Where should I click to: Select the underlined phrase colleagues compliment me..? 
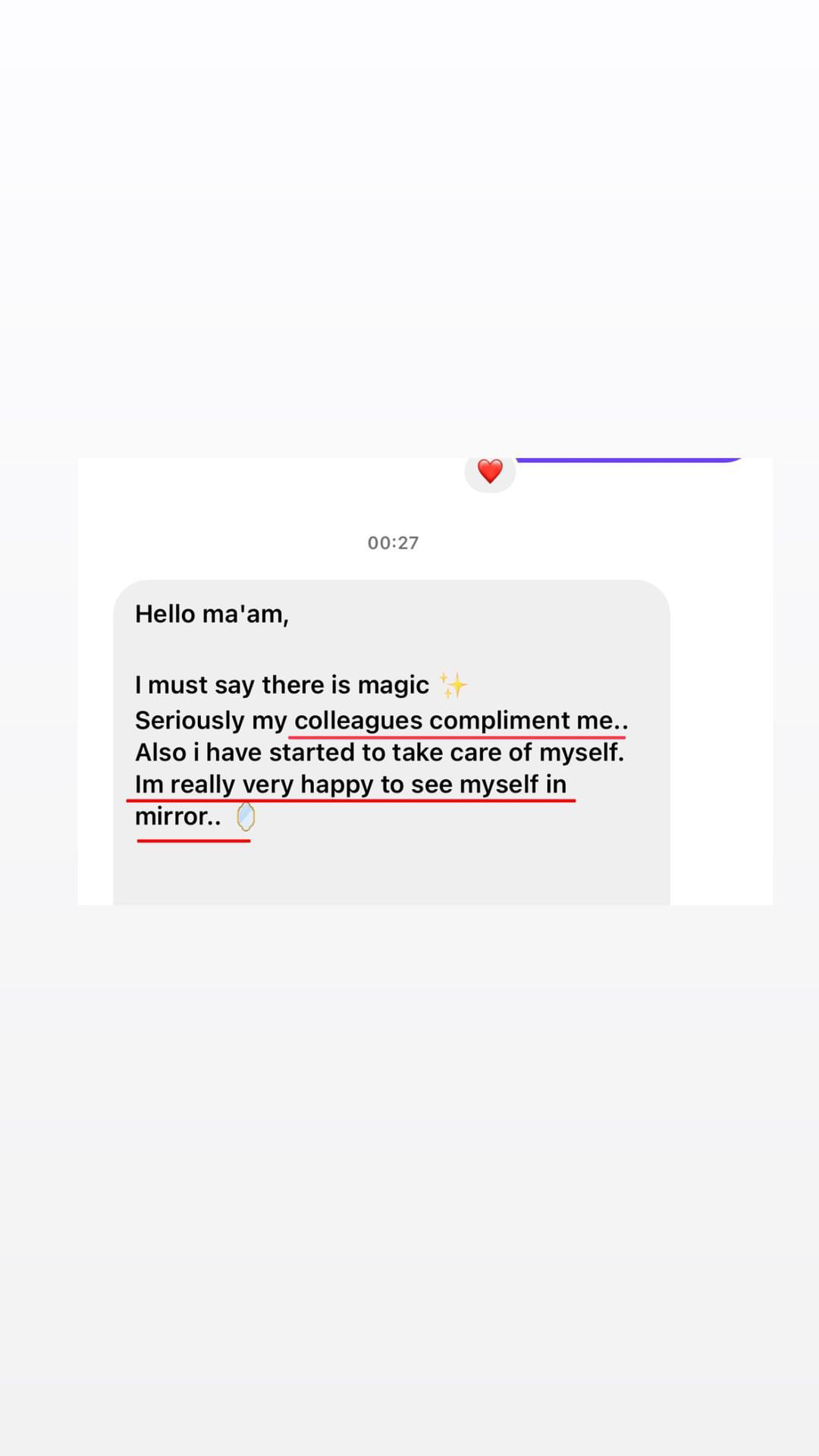coord(461,720)
